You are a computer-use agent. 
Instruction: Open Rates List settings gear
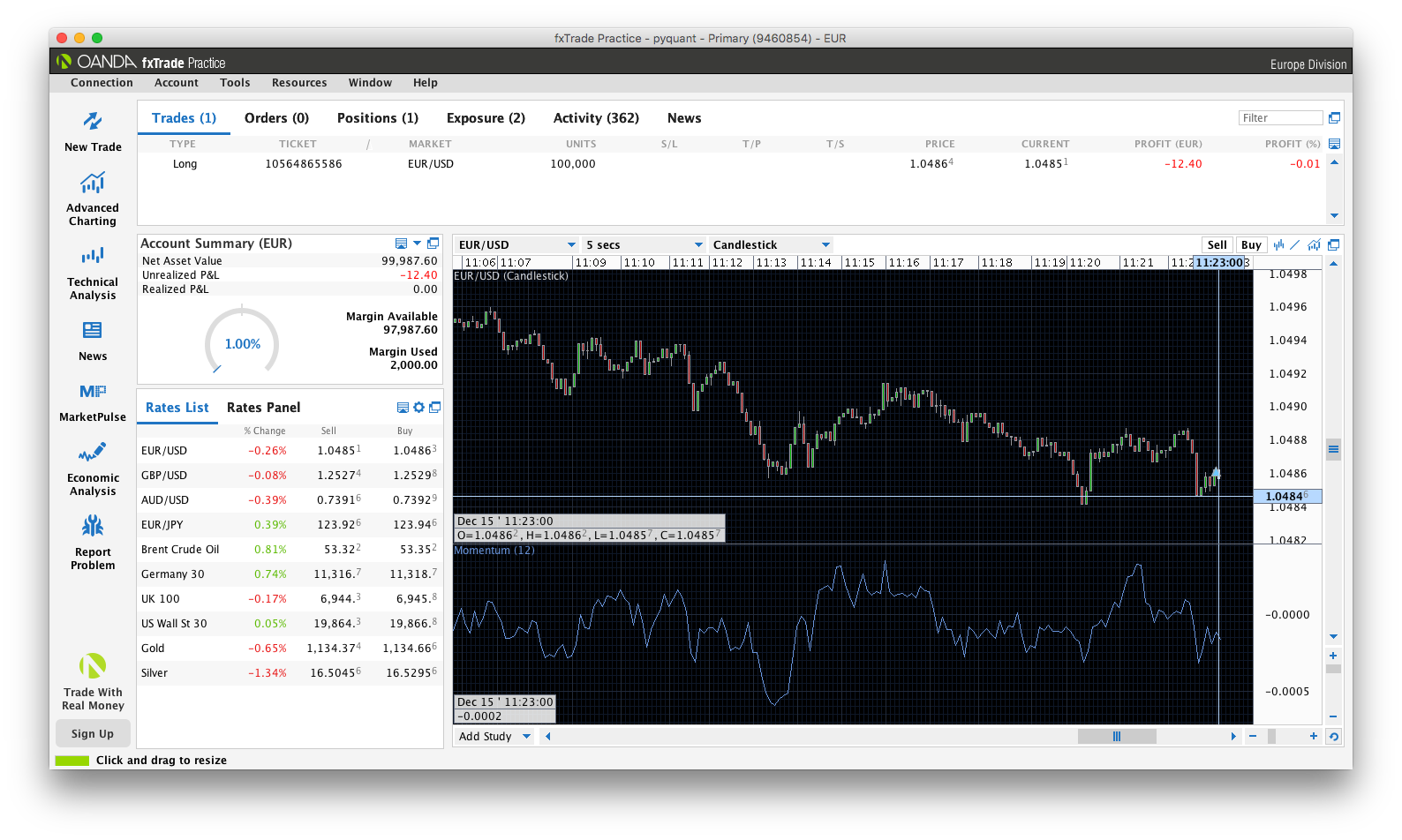pyautogui.click(x=419, y=408)
